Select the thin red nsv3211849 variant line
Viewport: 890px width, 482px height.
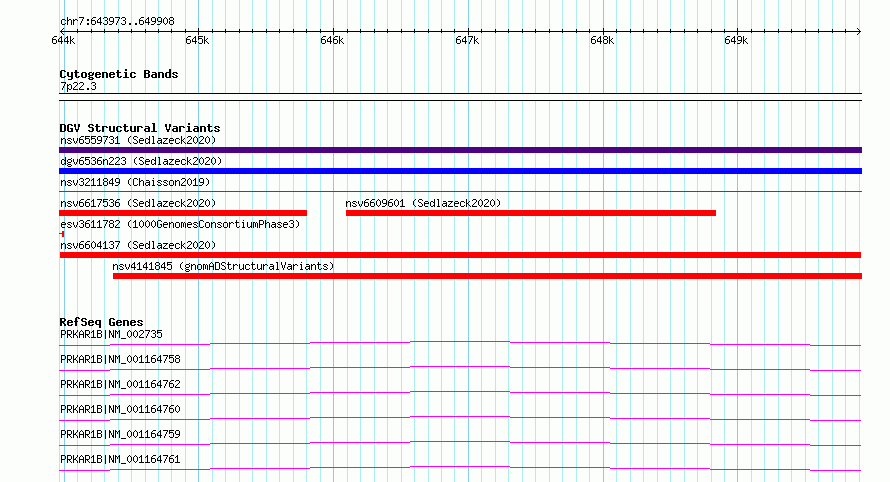pyautogui.click(x=460, y=192)
